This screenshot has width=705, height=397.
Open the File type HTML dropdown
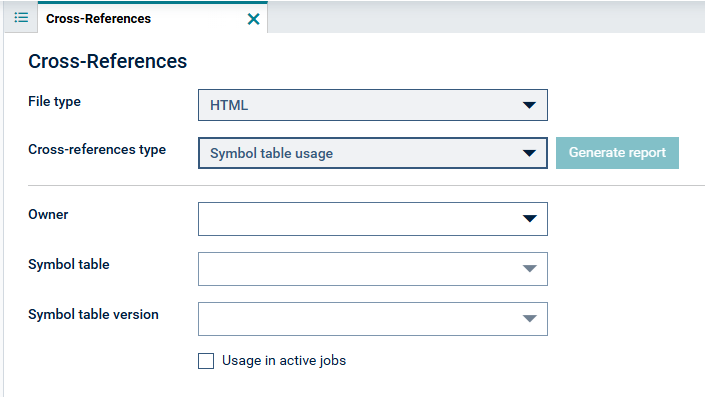(373, 105)
